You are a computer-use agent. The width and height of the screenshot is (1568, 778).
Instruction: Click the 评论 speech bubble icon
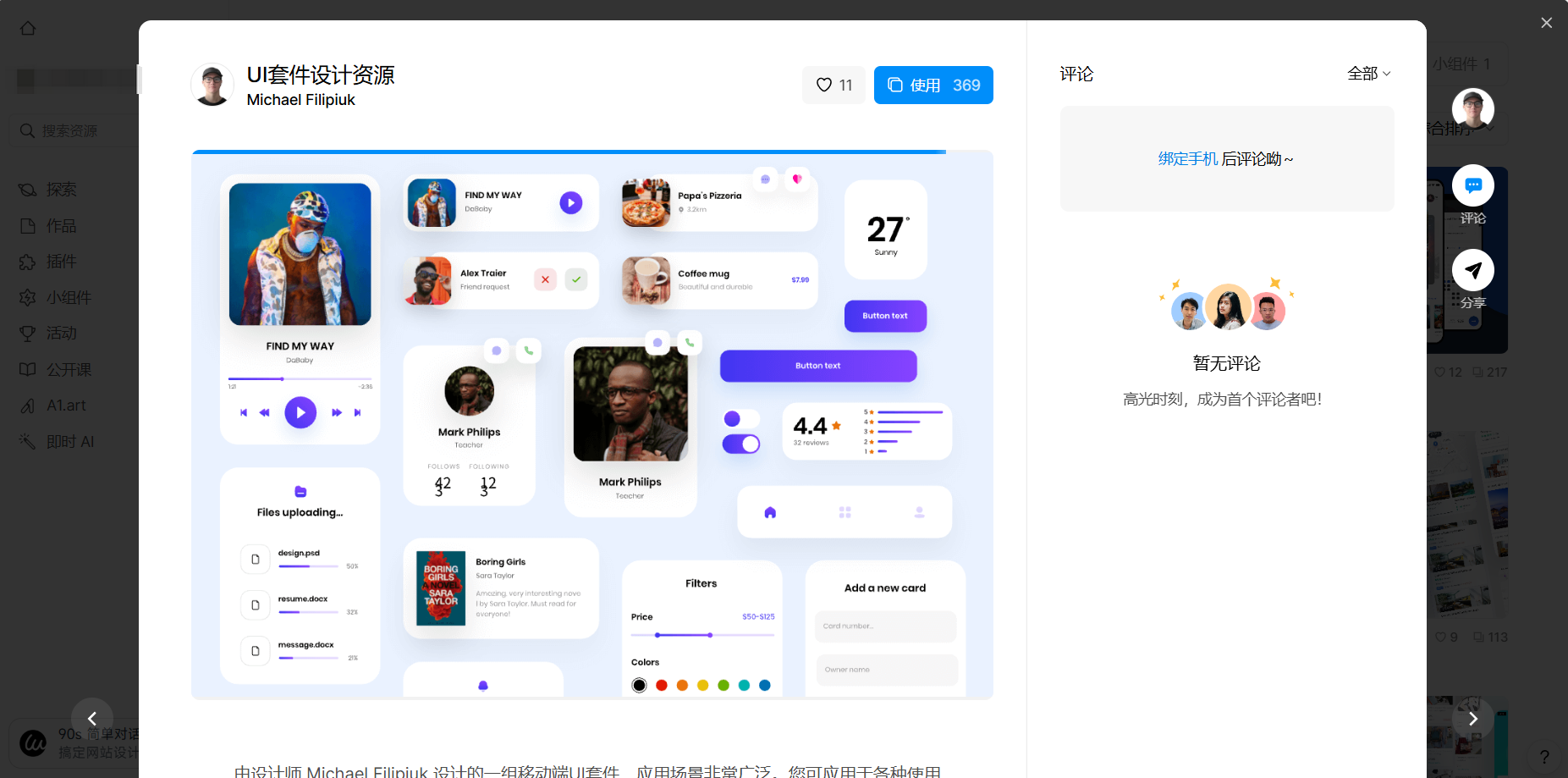click(1472, 185)
